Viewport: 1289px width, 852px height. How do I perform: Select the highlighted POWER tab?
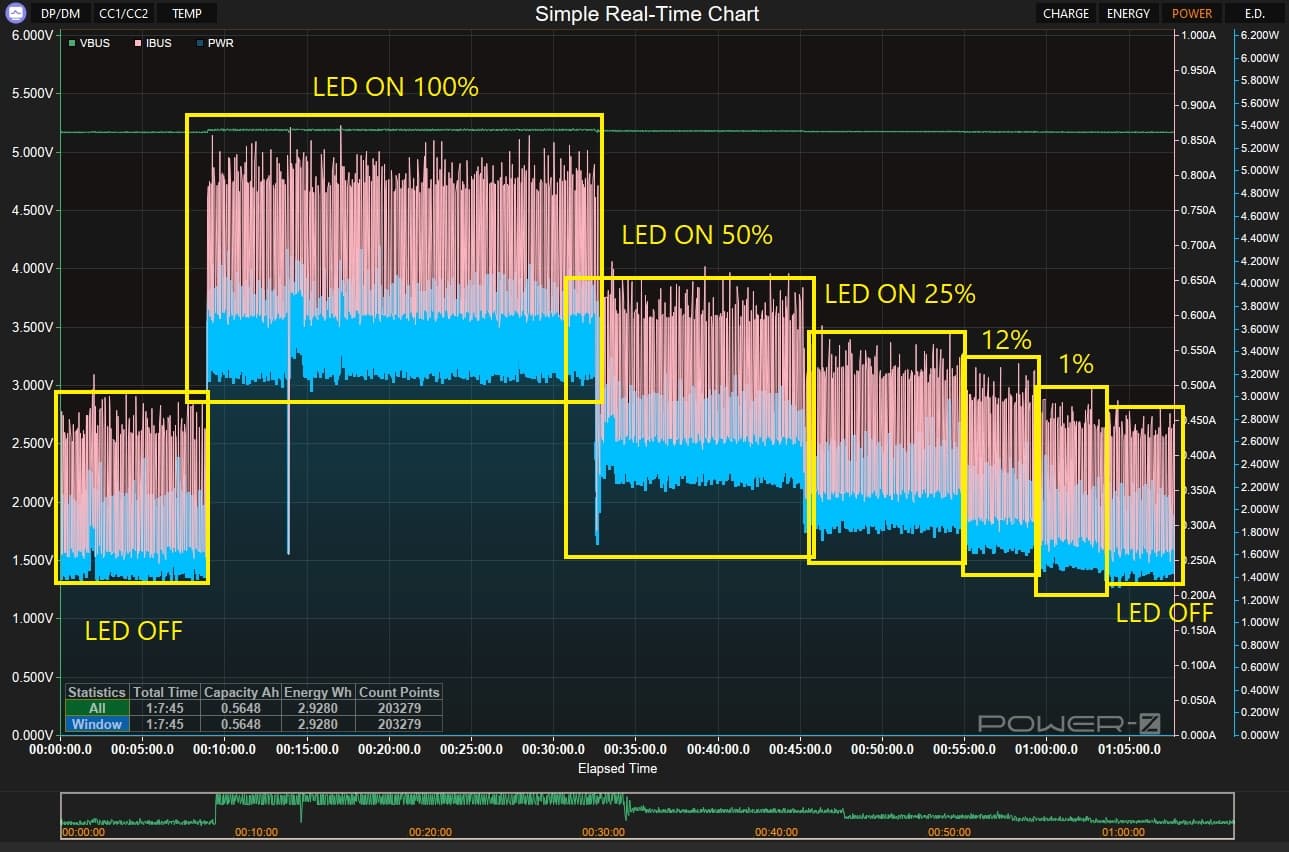(x=1192, y=14)
